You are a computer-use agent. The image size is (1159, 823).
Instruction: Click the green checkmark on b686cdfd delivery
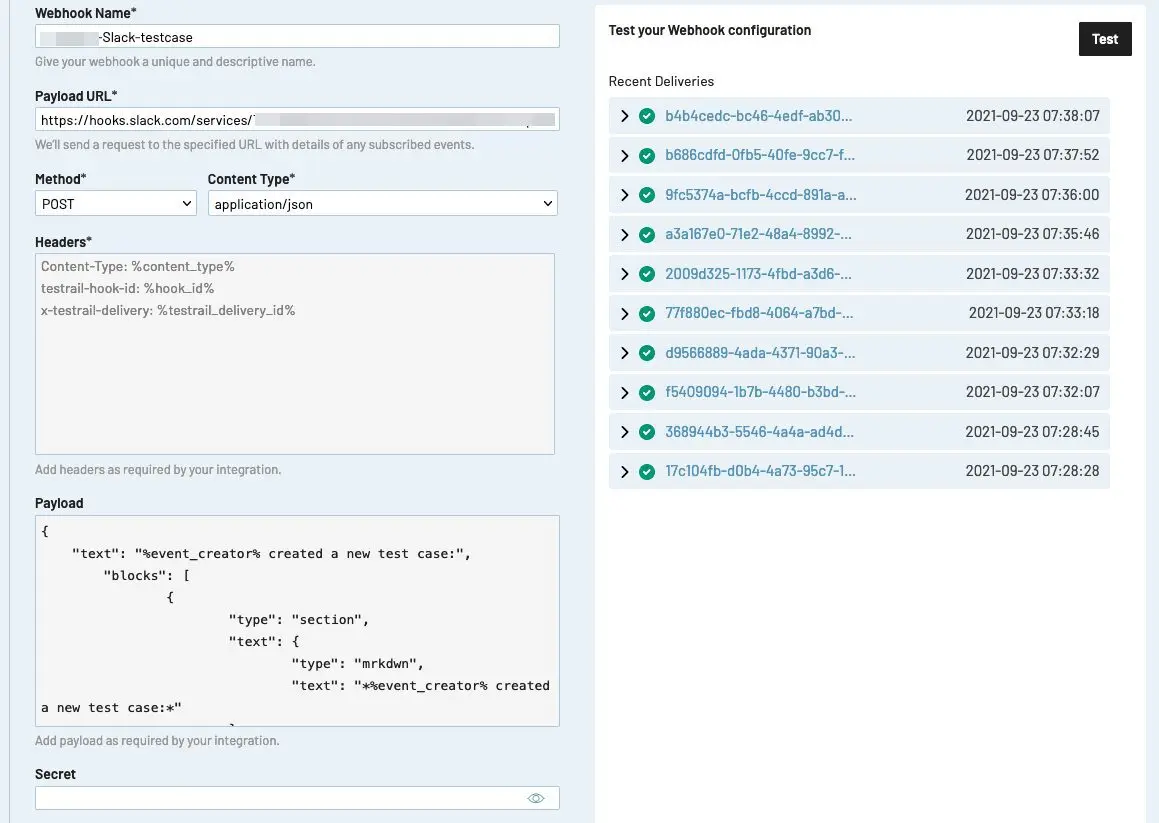(x=647, y=155)
